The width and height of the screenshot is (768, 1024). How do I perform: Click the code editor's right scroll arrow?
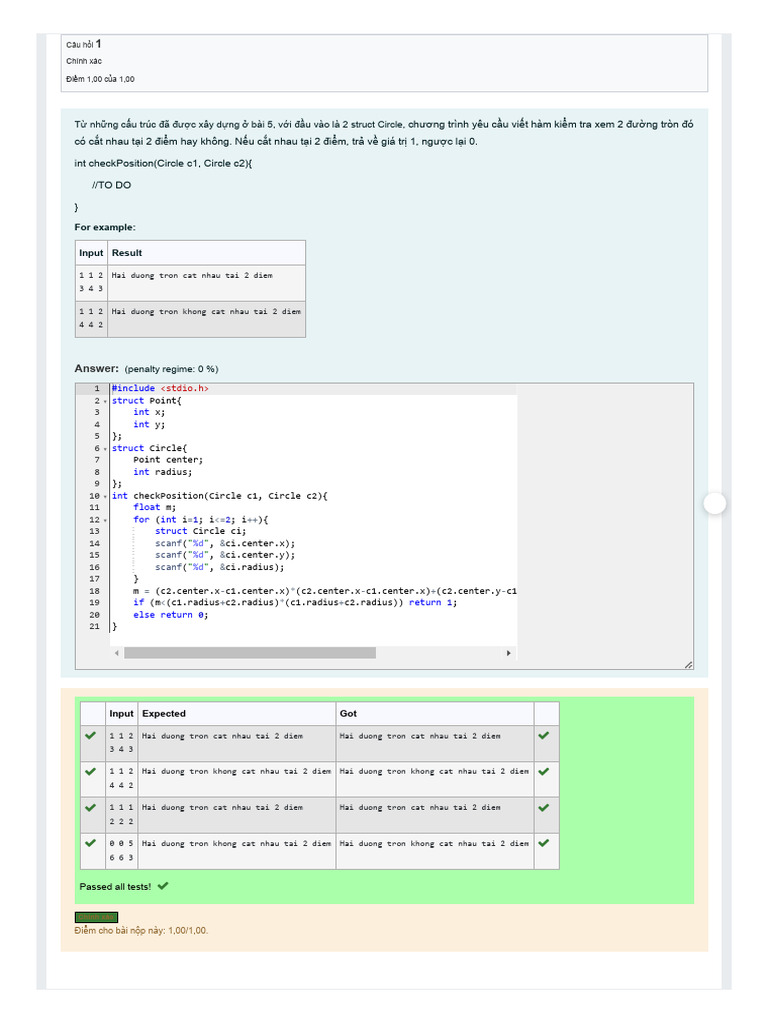[x=508, y=653]
